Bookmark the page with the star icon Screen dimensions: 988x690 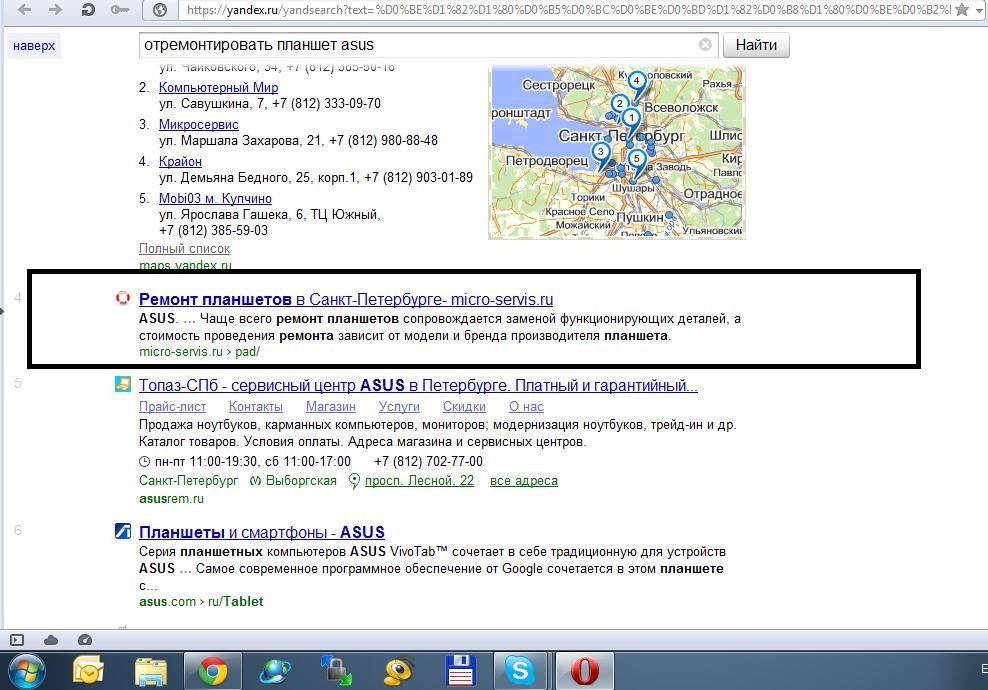tap(962, 9)
